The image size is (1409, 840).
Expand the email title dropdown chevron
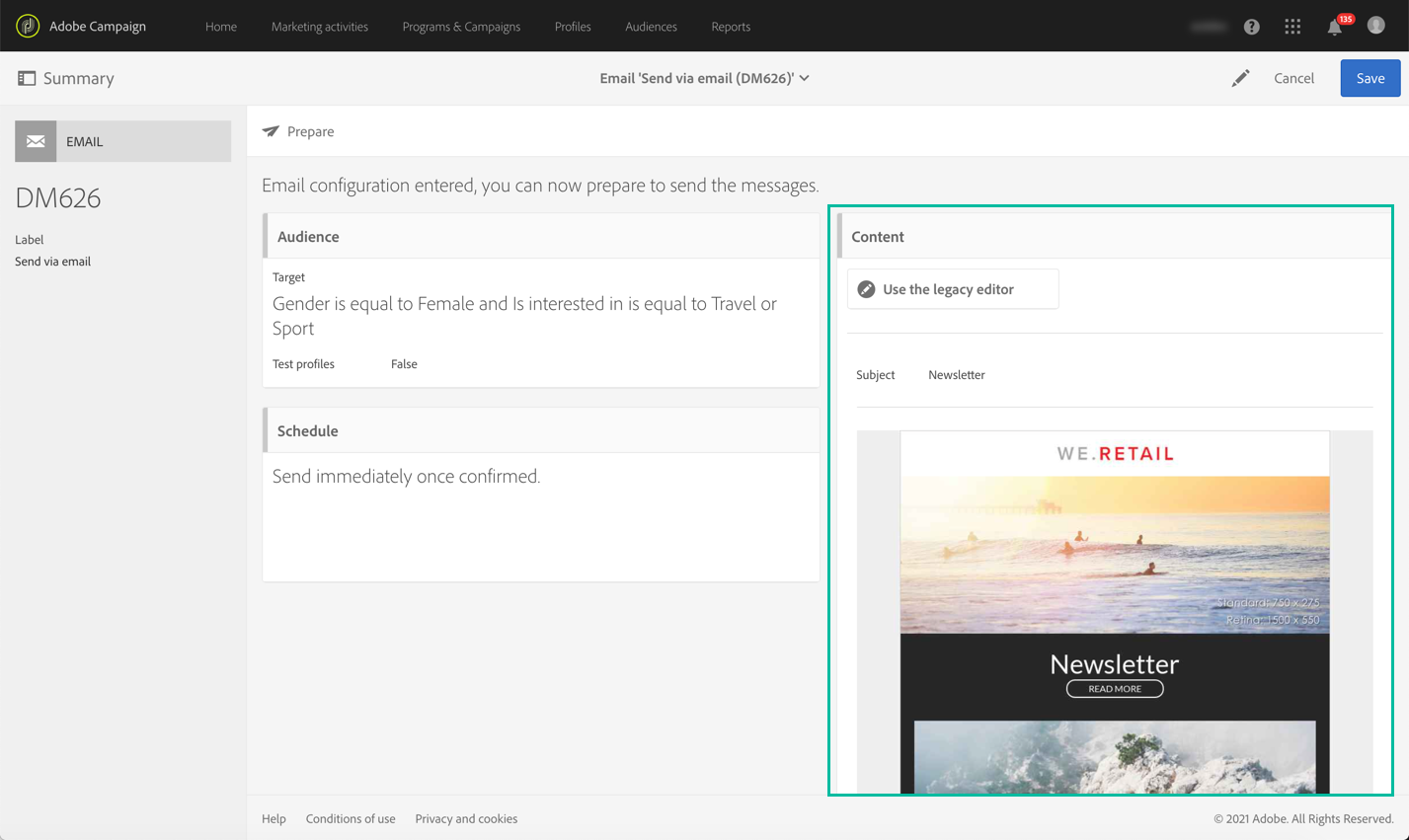point(805,78)
